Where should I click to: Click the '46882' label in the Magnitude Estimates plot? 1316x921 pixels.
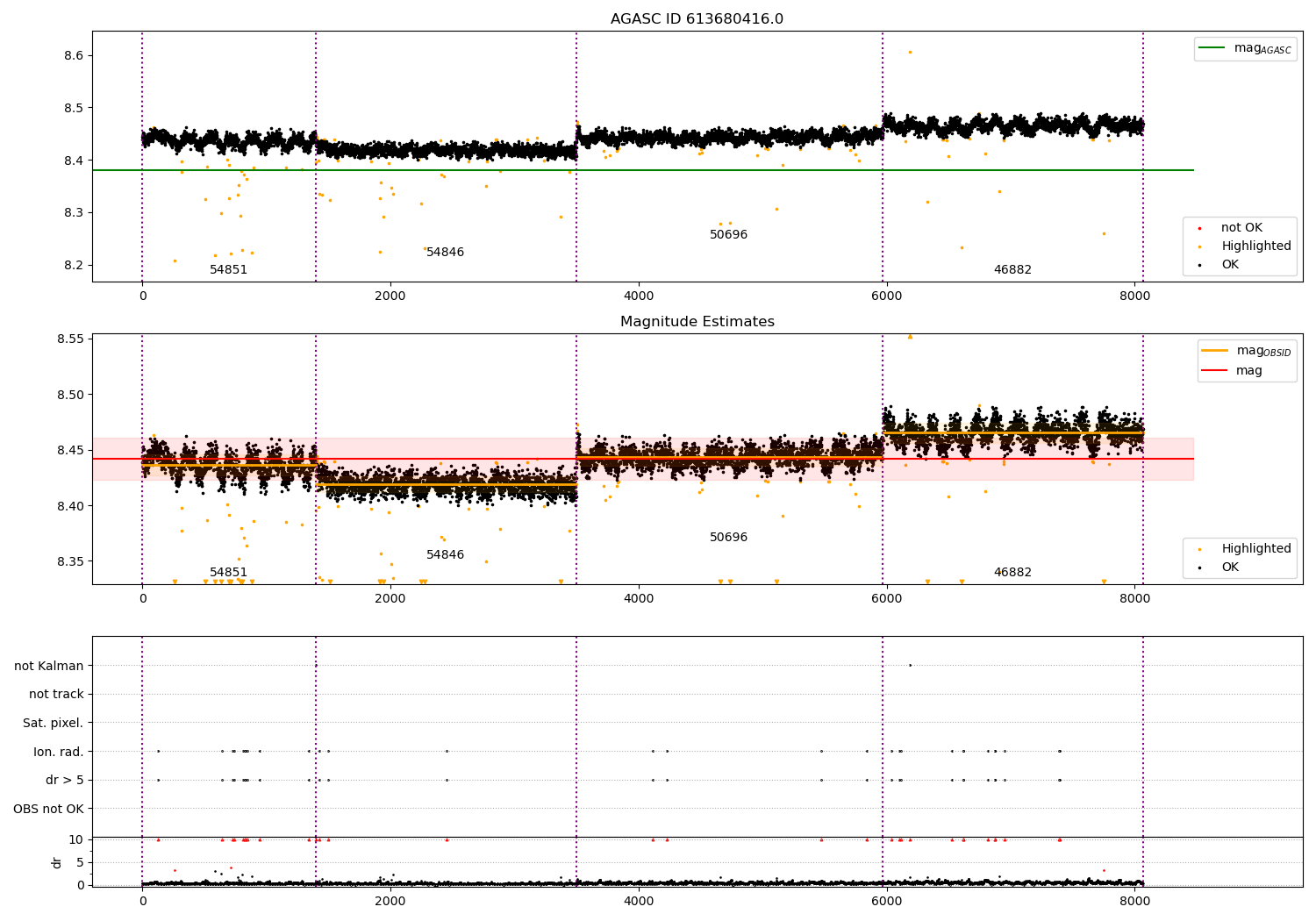click(1012, 573)
